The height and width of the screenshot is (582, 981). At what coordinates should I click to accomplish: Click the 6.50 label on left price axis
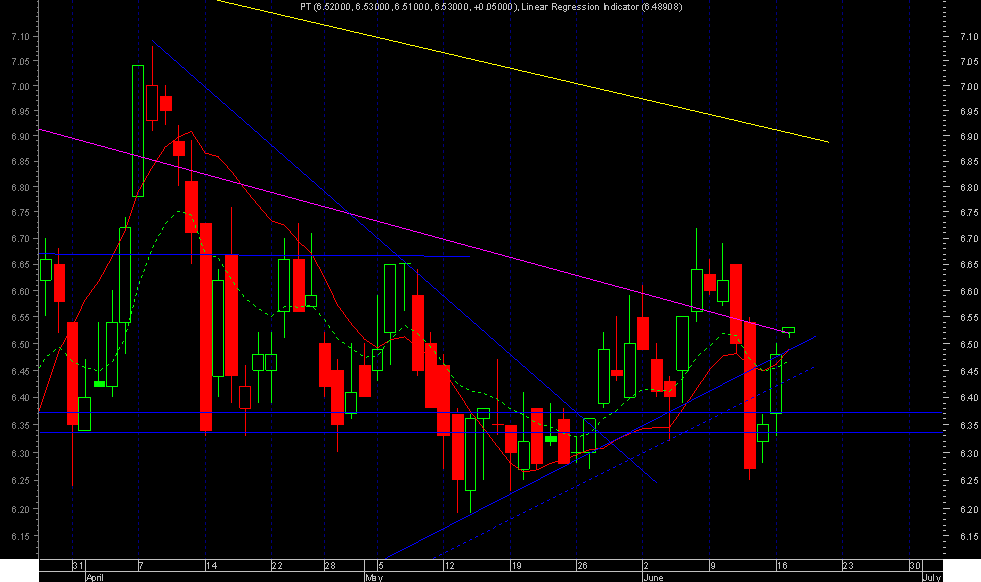coord(21,344)
